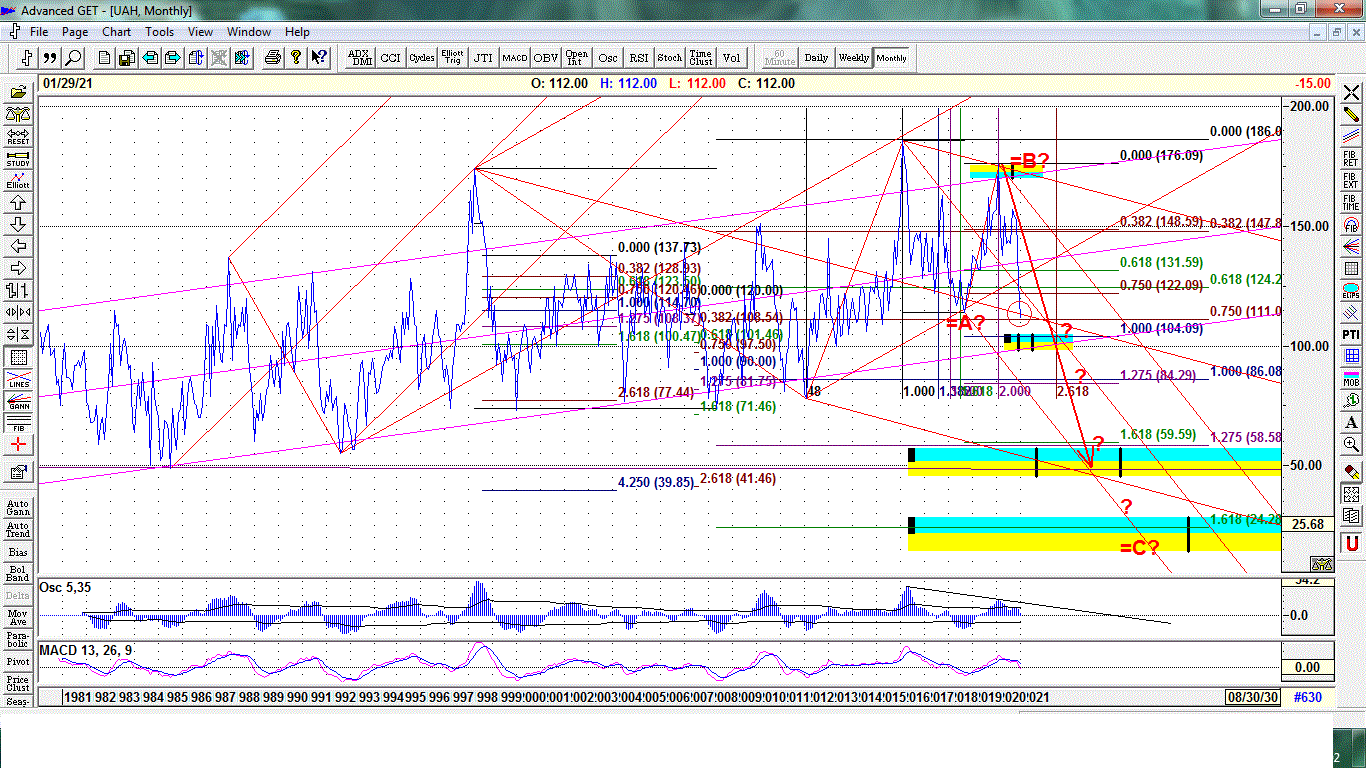Toggle the Osc indicator button
This screenshot has height=768, width=1369.
click(x=607, y=57)
